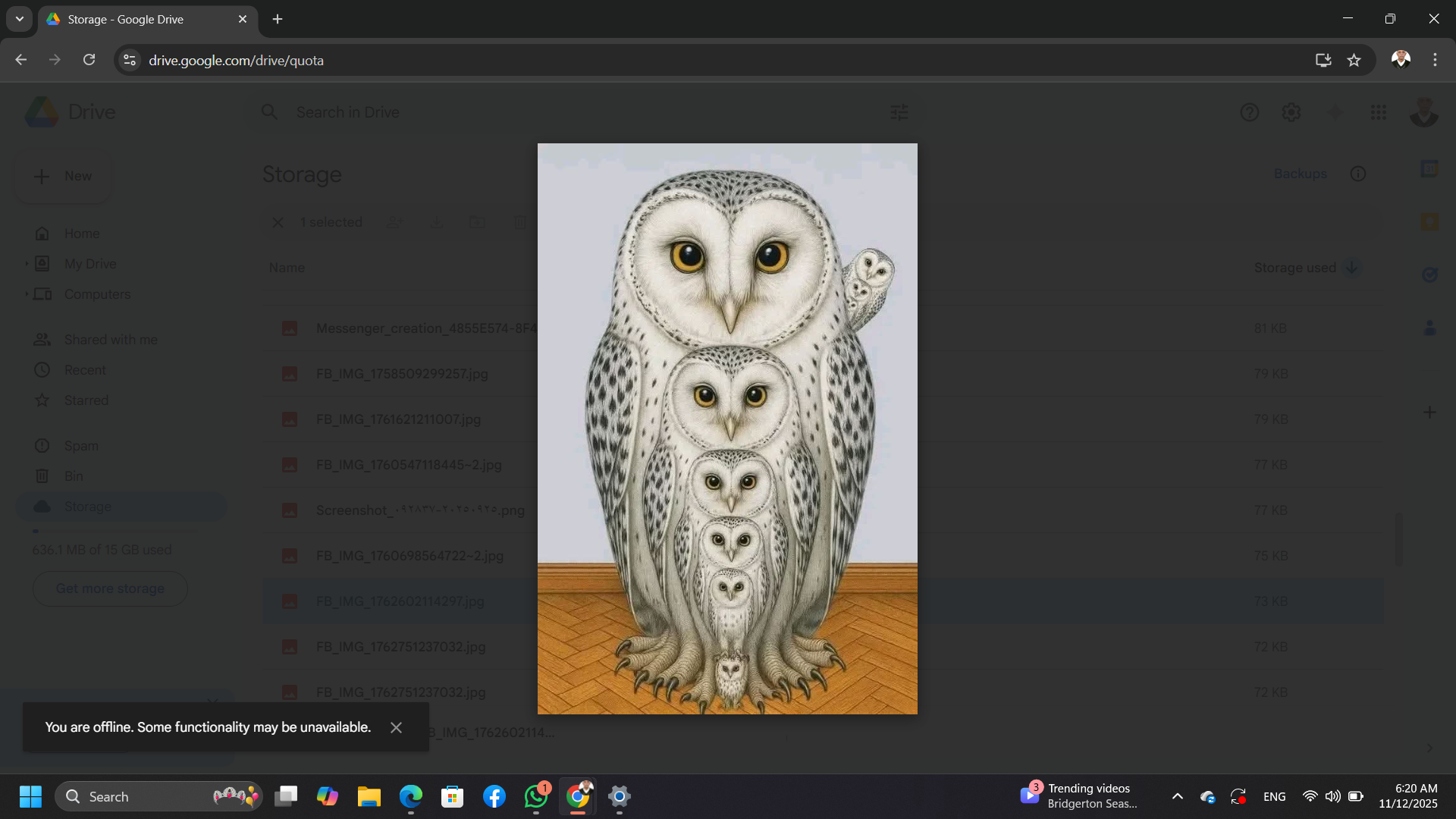
Task: Click storage info circle icon
Action: [1357, 174]
